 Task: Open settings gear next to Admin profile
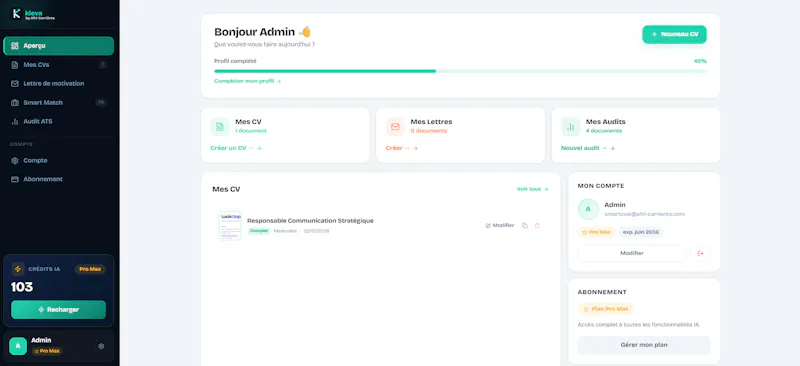101,346
